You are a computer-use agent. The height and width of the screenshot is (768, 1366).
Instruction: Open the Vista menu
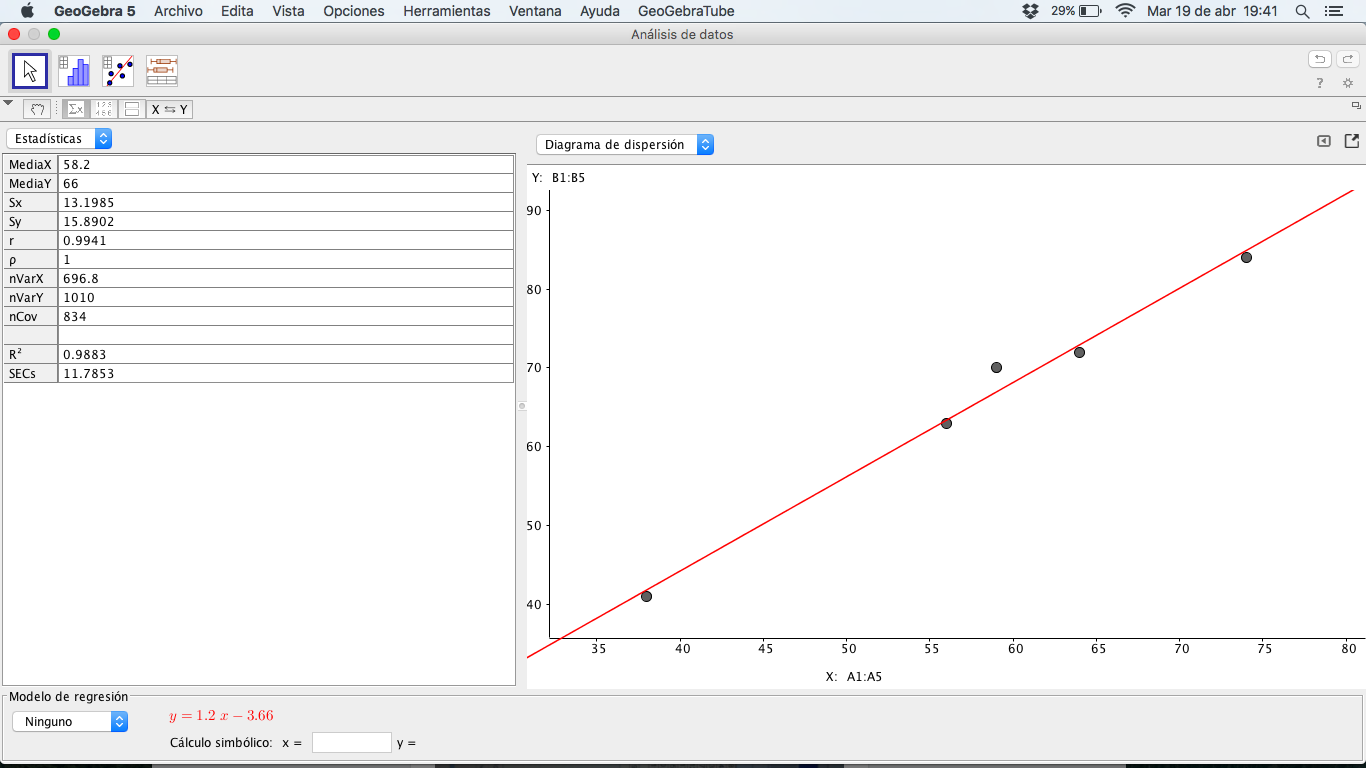(x=288, y=11)
